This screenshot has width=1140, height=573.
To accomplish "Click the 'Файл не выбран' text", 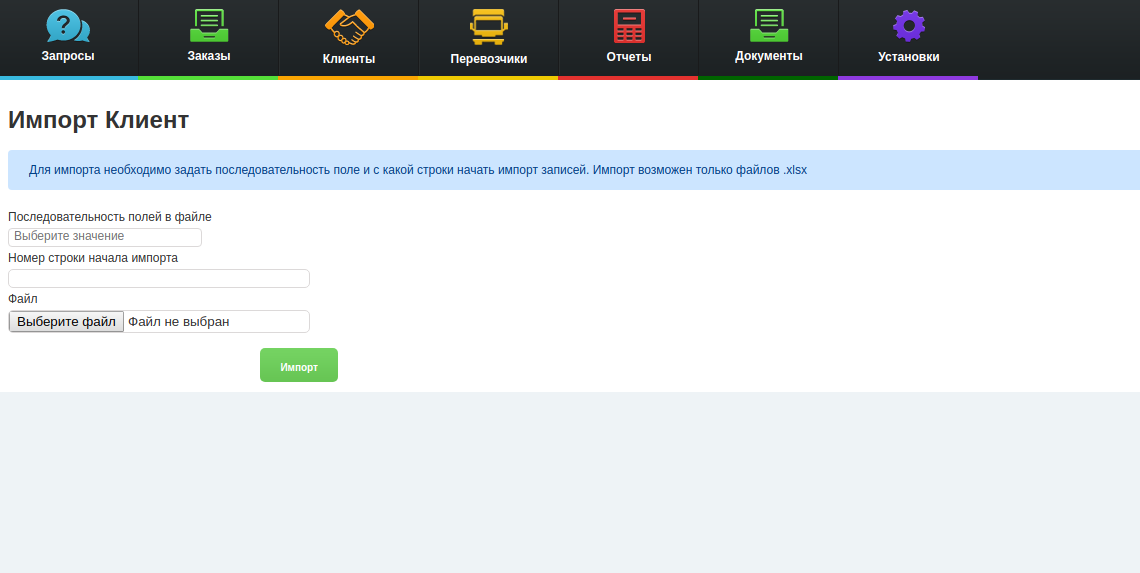I will pos(179,321).
